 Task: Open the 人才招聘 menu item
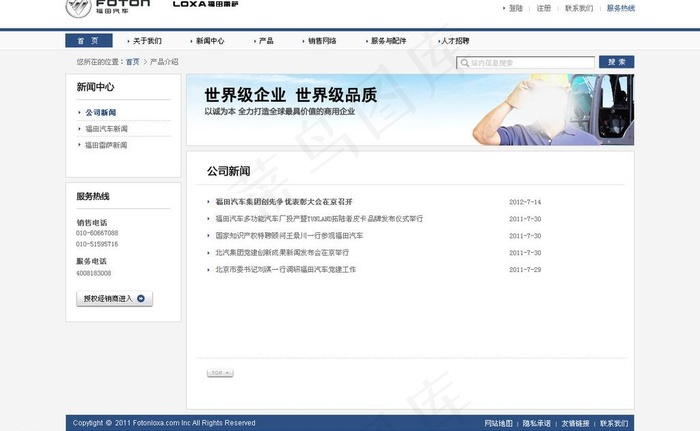(455, 41)
